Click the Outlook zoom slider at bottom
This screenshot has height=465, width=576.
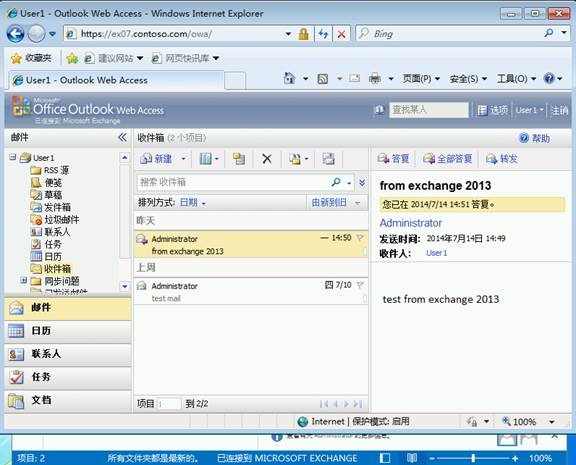[x=473, y=458]
